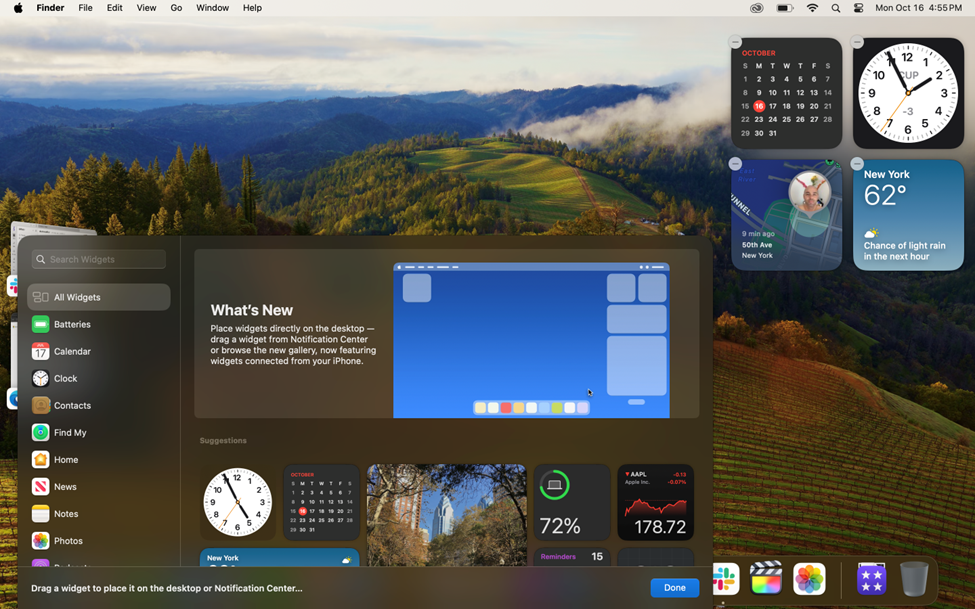This screenshot has width=975, height=609.
Task: Click date 16 in desktop calendar widget
Action: click(x=759, y=106)
